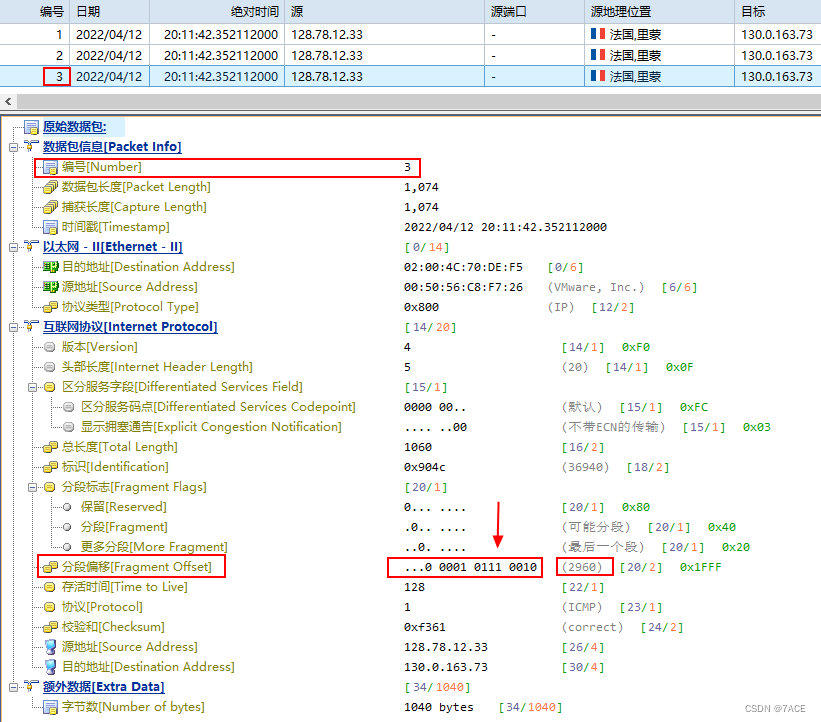Click the Fragment Flags yellow icon
Viewport: 821px width, 722px height.
50,487
